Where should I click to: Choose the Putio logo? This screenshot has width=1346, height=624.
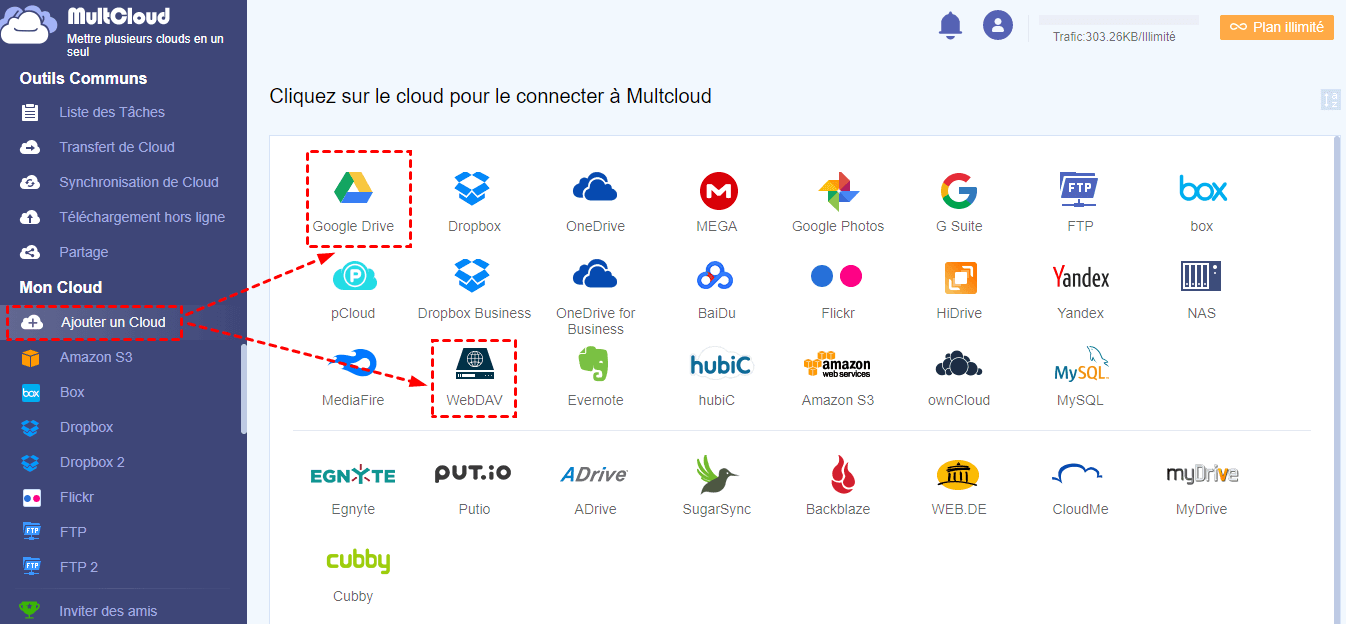(474, 473)
